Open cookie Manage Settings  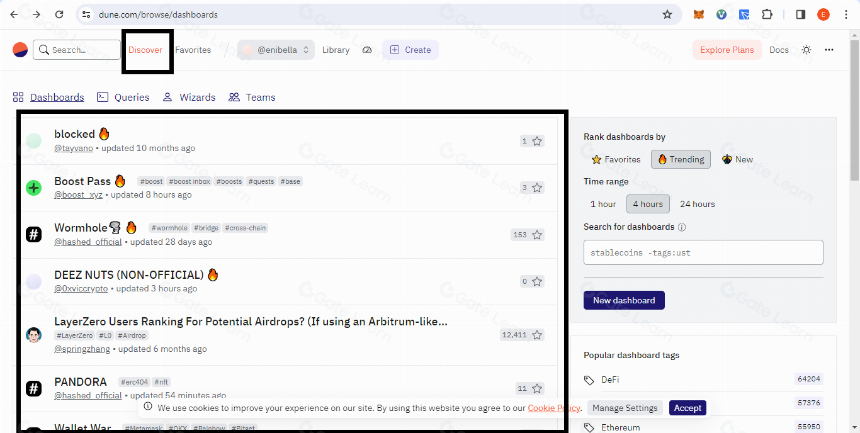tap(625, 408)
